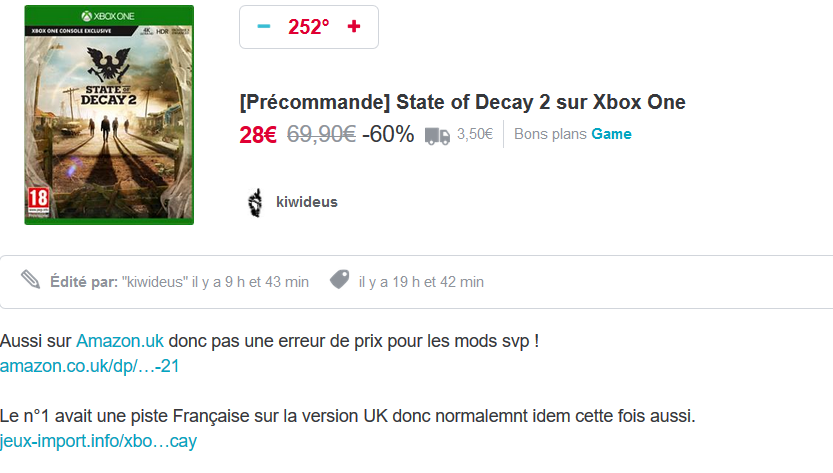Open the jeux-import.info link
The height and width of the screenshot is (473, 833).
pyautogui.click(x=98, y=441)
